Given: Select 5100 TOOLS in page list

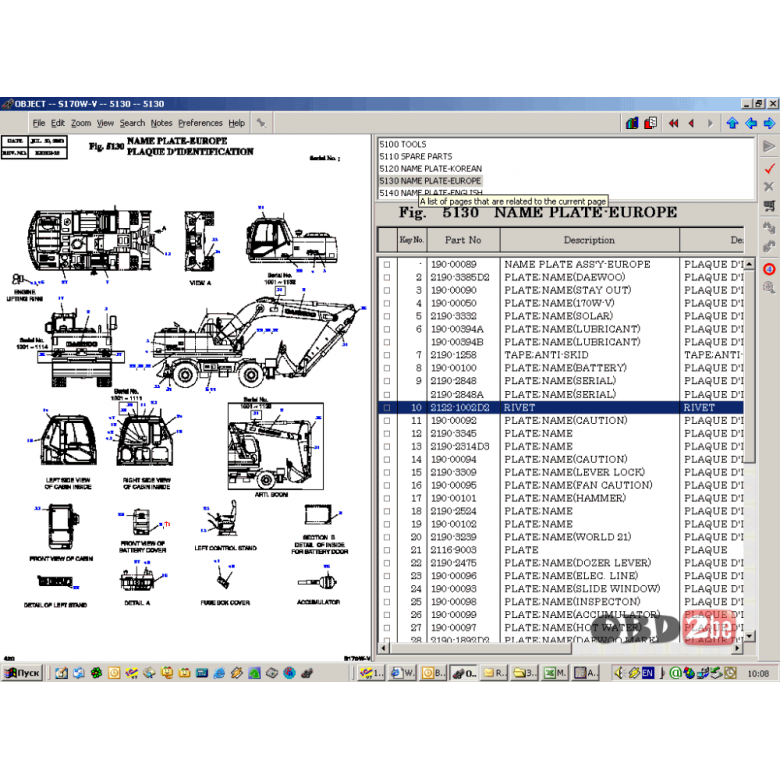Looking at the screenshot, I should click(x=403, y=144).
